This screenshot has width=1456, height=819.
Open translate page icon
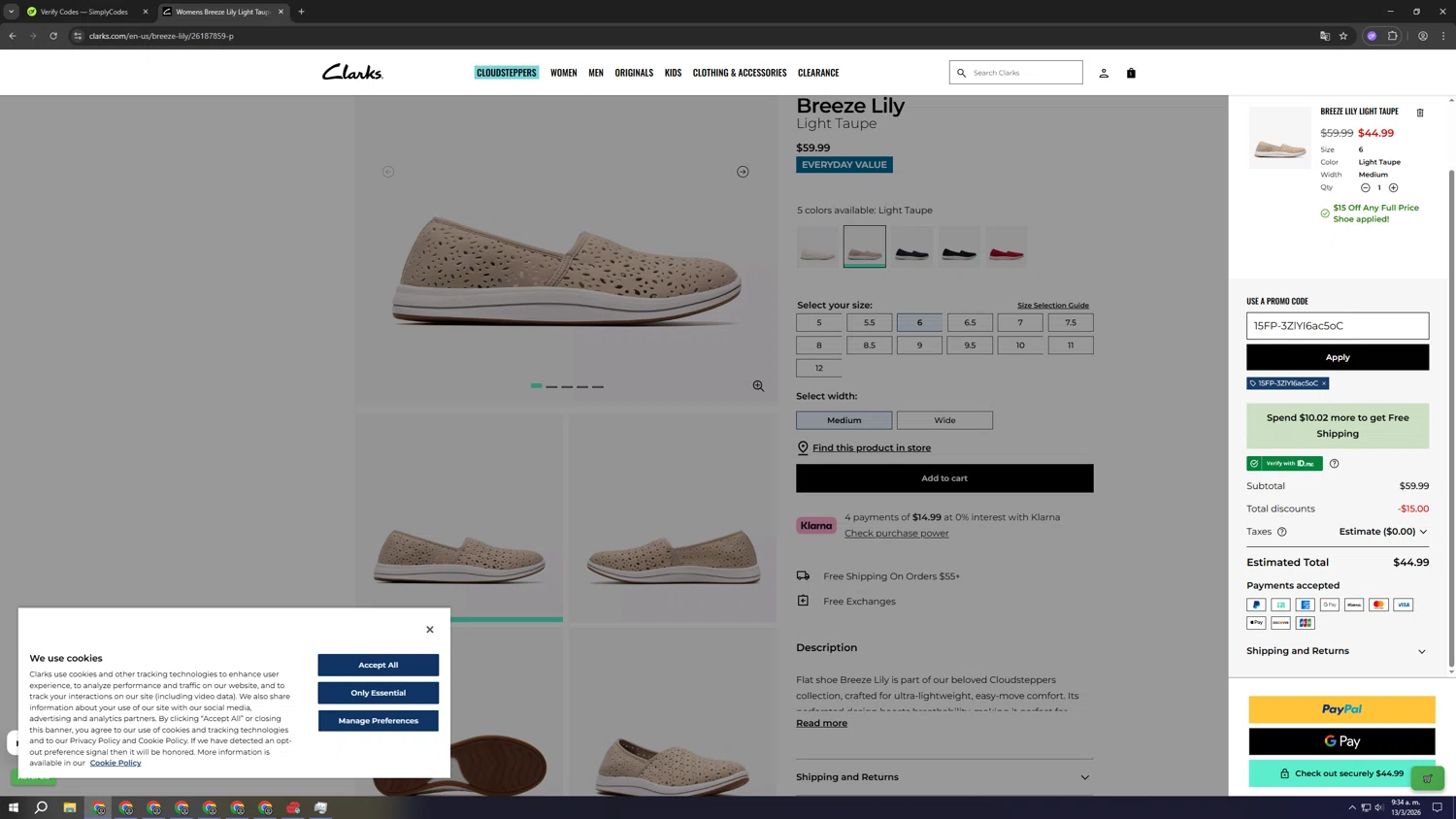[x=1324, y=36]
